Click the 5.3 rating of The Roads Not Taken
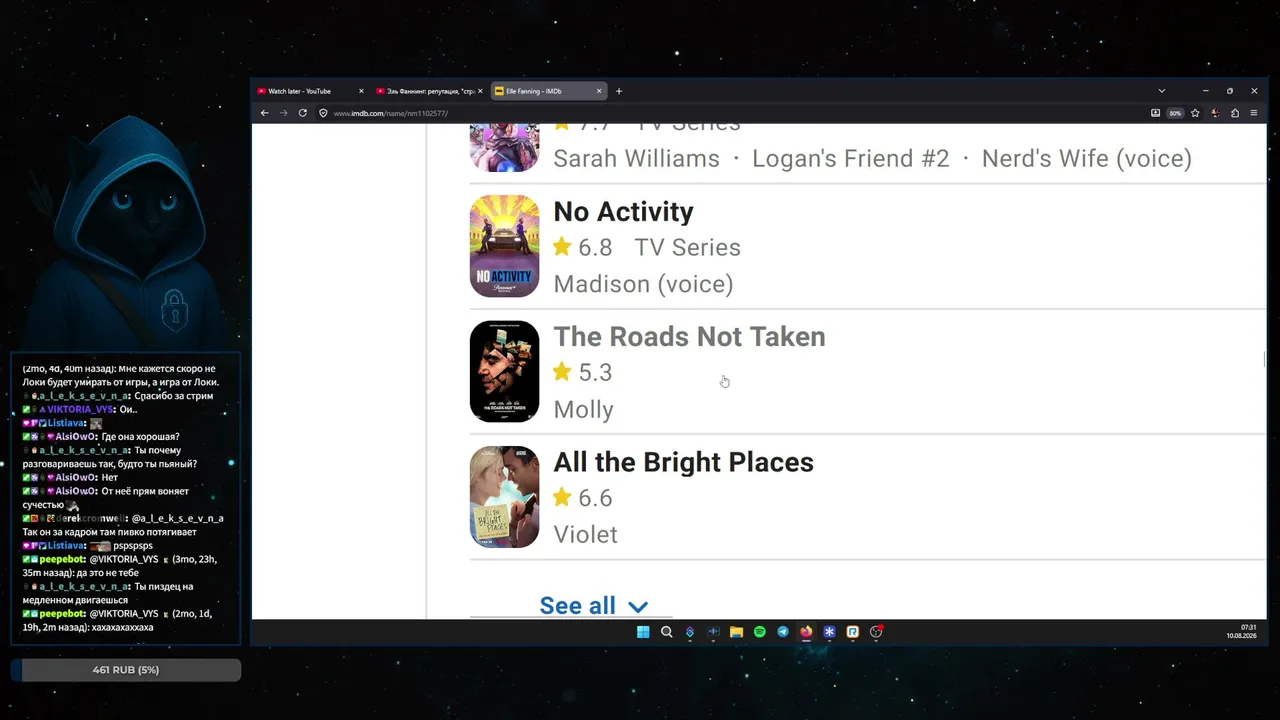The height and width of the screenshot is (720, 1280). (582, 373)
